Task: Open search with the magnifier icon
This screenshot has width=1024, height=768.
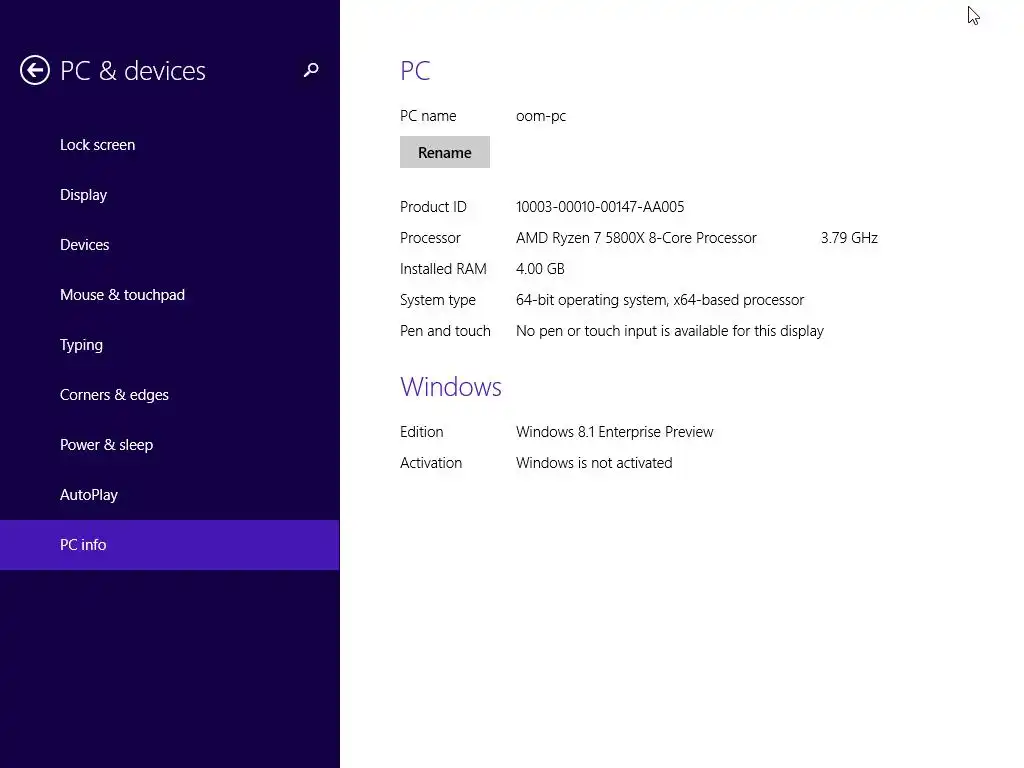Action: [x=311, y=70]
